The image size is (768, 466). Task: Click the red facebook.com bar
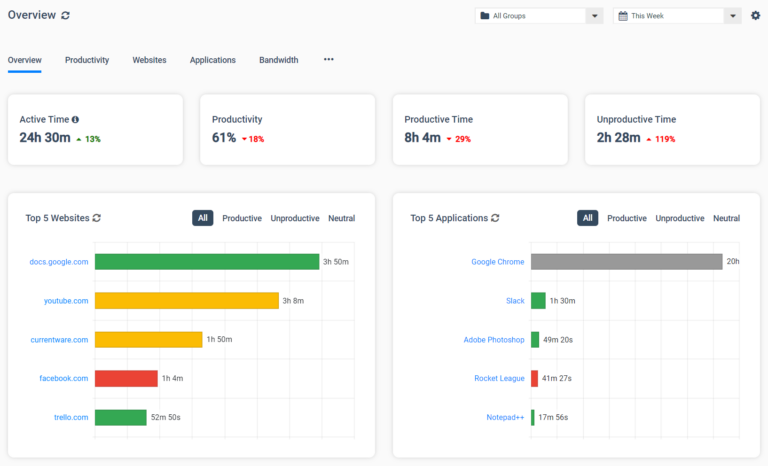pos(126,378)
